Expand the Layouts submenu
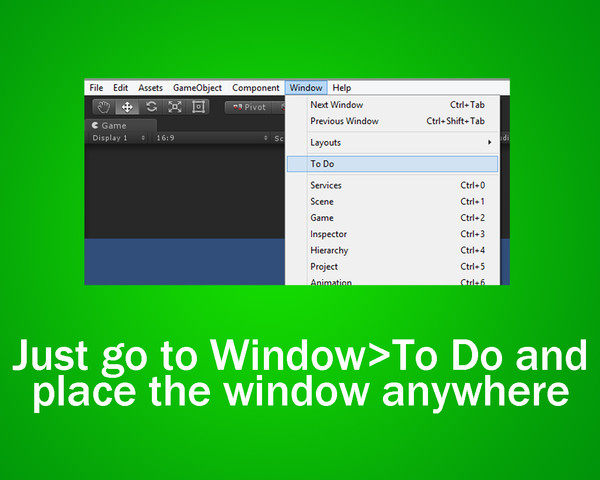Image resolution: width=600 pixels, height=480 pixels. click(393, 142)
